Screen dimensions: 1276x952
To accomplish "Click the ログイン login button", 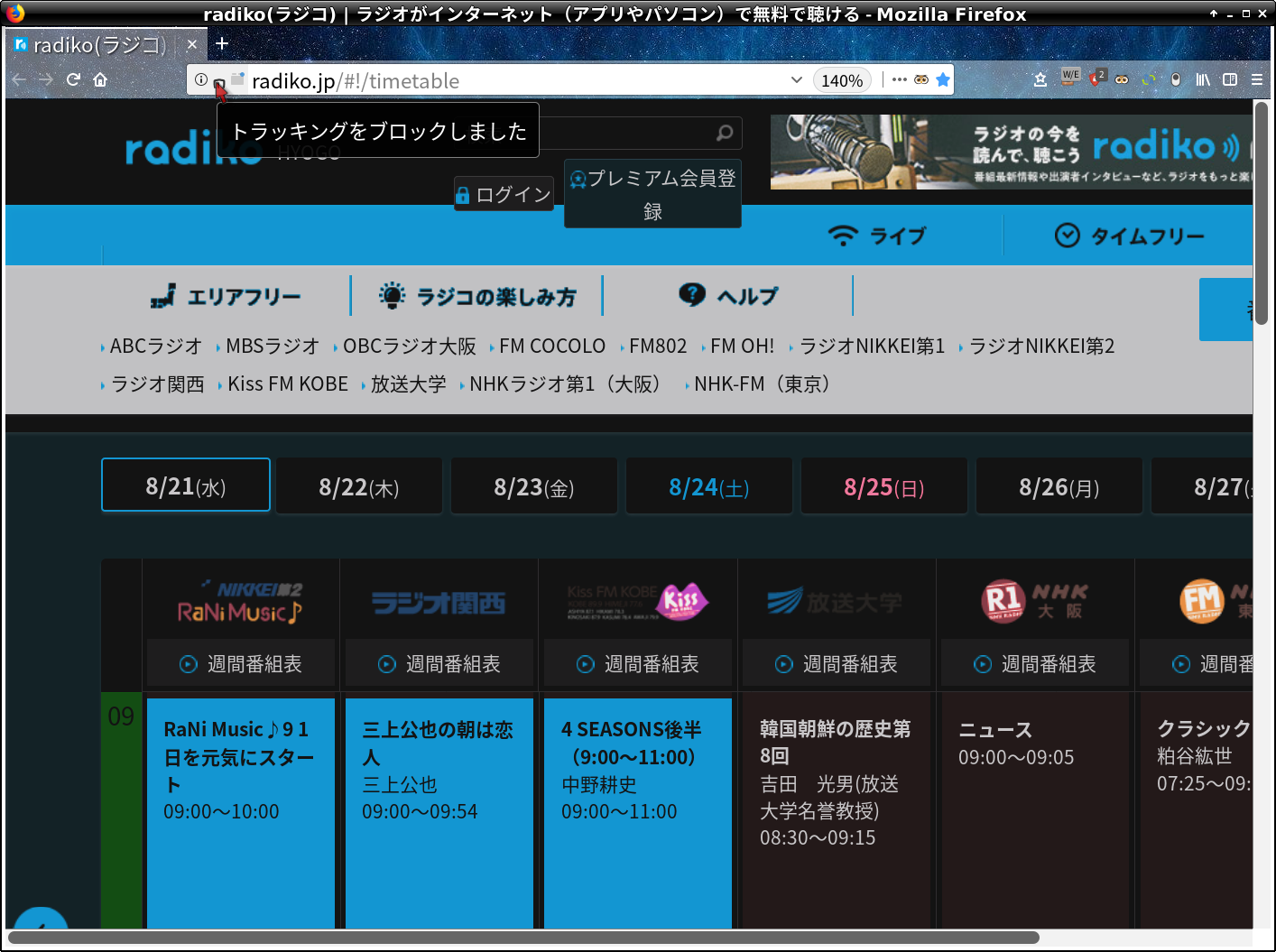I will coord(504,194).
